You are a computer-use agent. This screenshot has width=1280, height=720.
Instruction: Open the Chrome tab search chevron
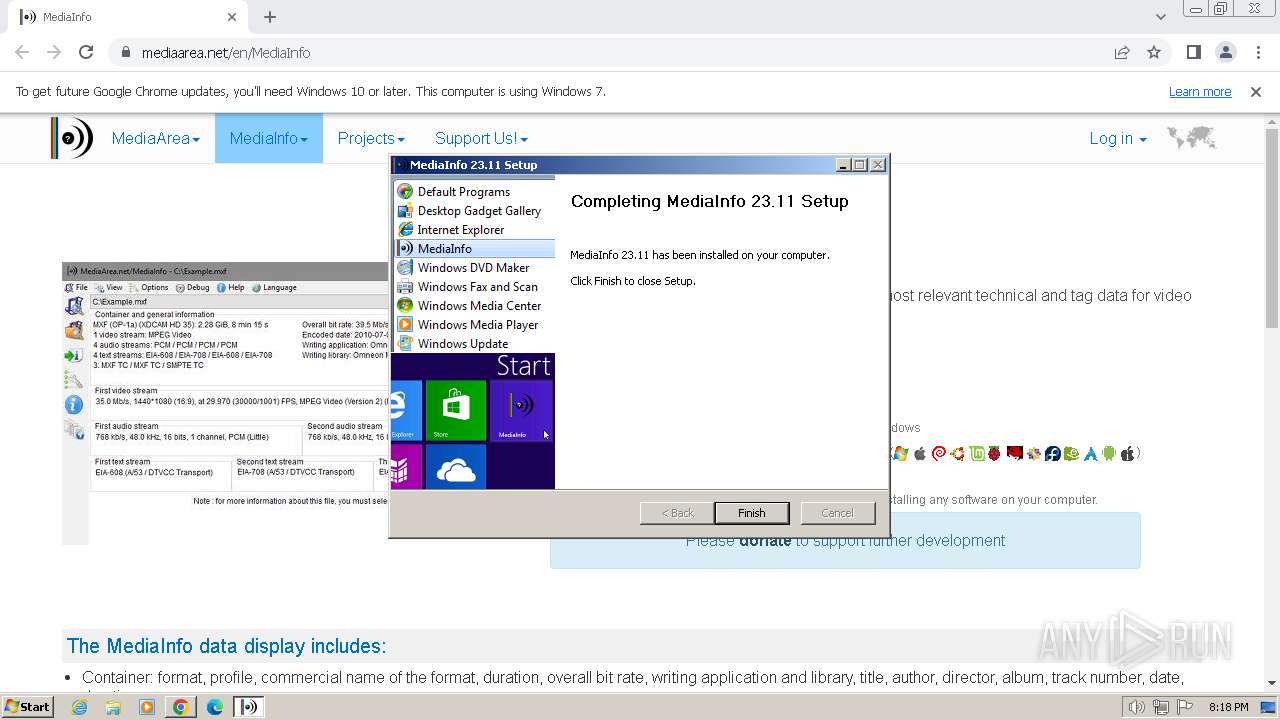tap(1160, 17)
